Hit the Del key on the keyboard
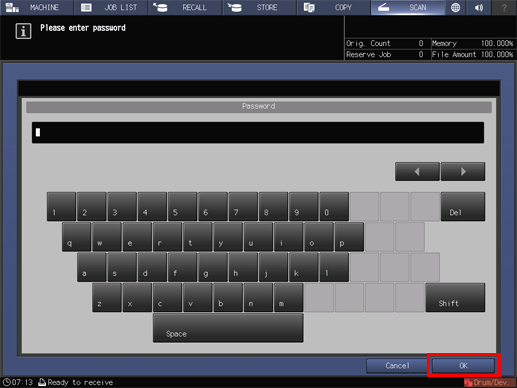The height and width of the screenshot is (388, 517). point(463,206)
